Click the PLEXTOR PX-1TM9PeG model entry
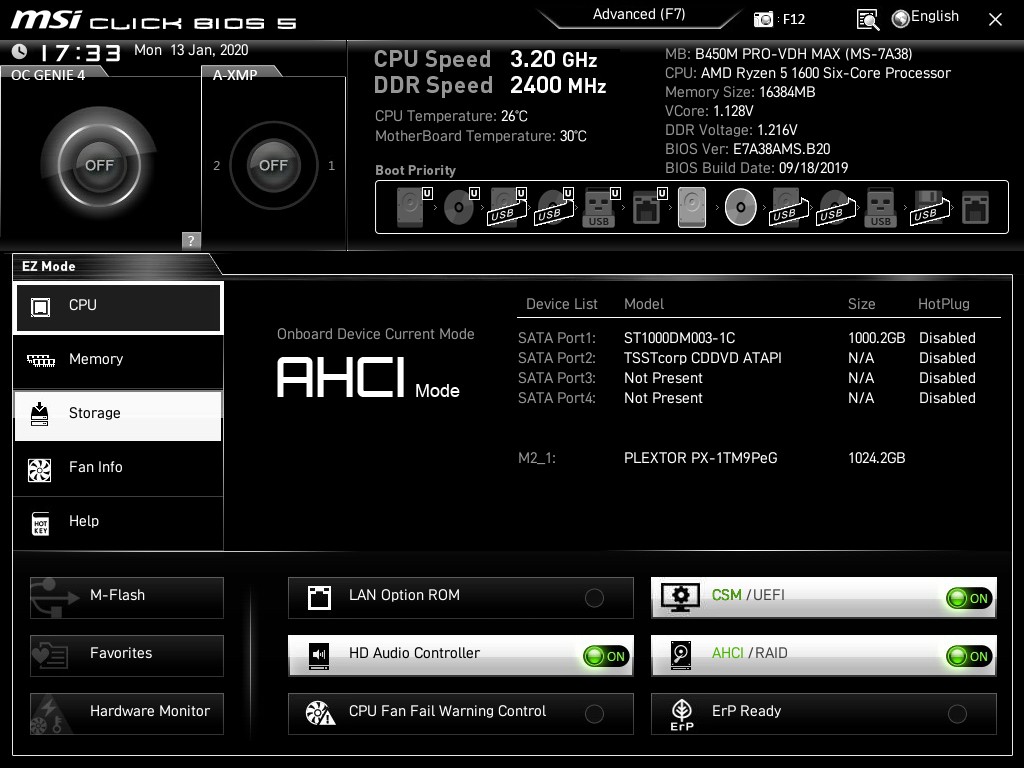Viewport: 1024px width, 768px height. 701,458
